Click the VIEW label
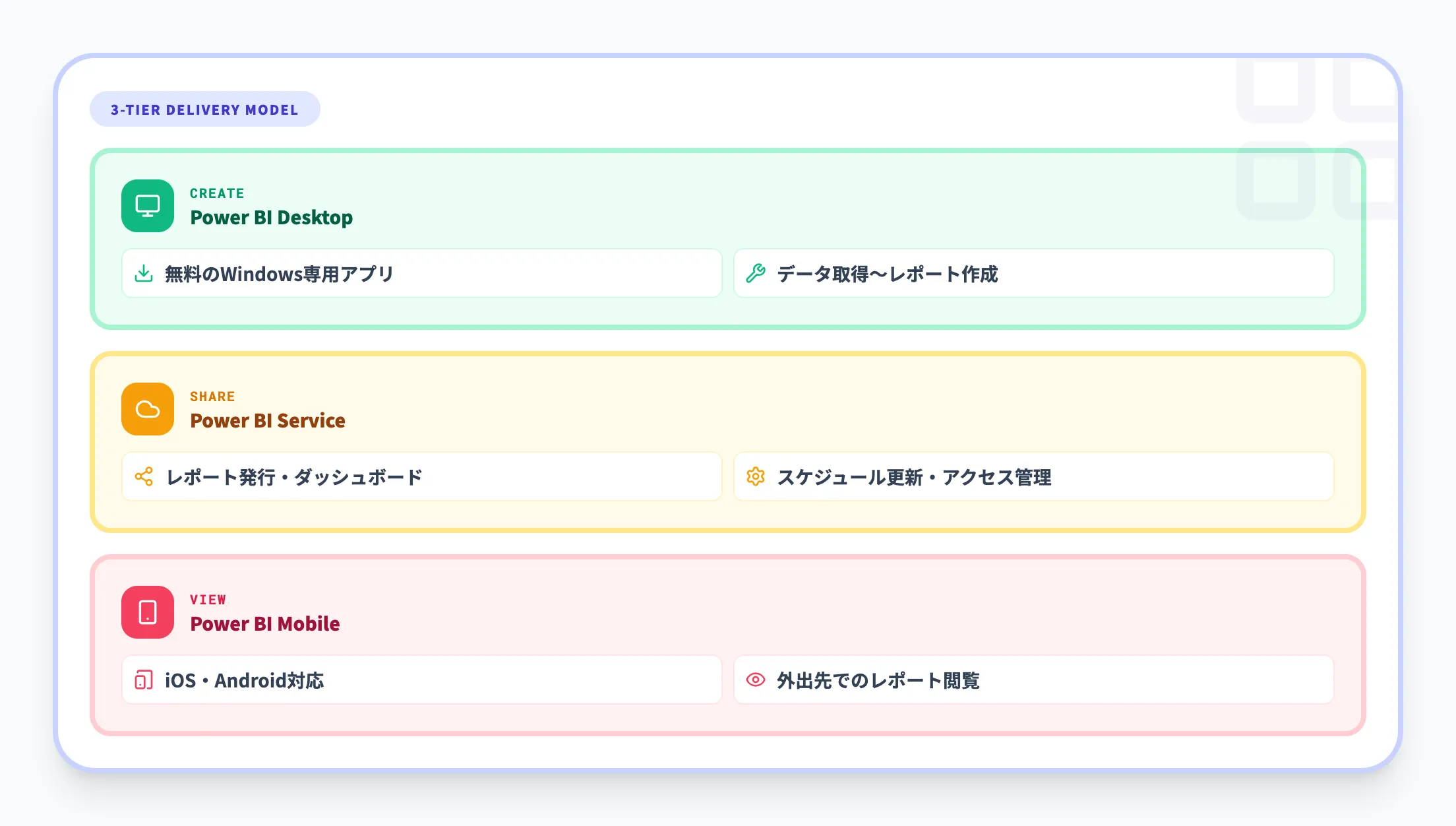Image resolution: width=1456 pixels, height=826 pixels. [x=208, y=600]
